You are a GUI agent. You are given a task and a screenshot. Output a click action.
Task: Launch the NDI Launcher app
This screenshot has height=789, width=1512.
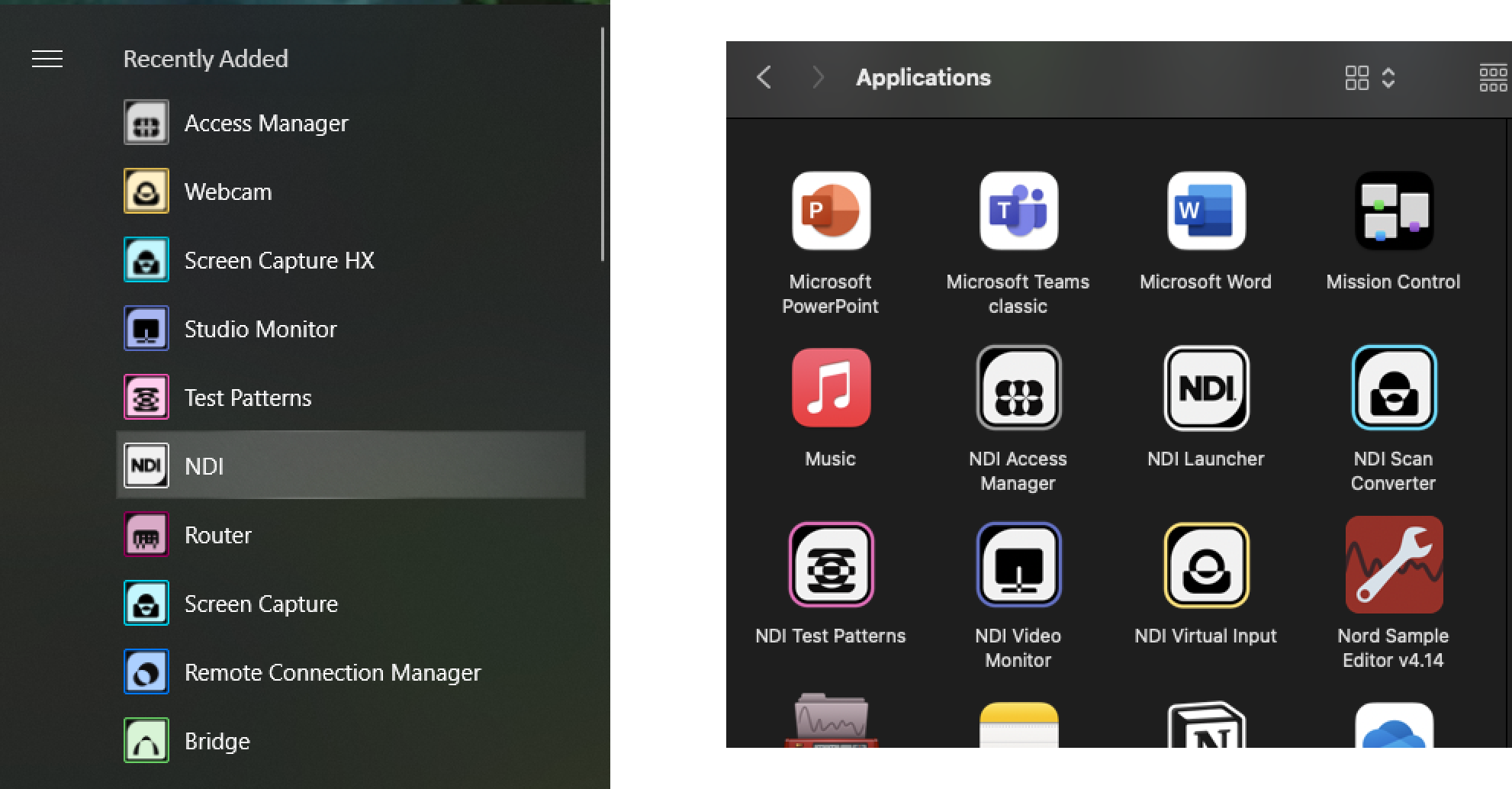(x=1205, y=388)
